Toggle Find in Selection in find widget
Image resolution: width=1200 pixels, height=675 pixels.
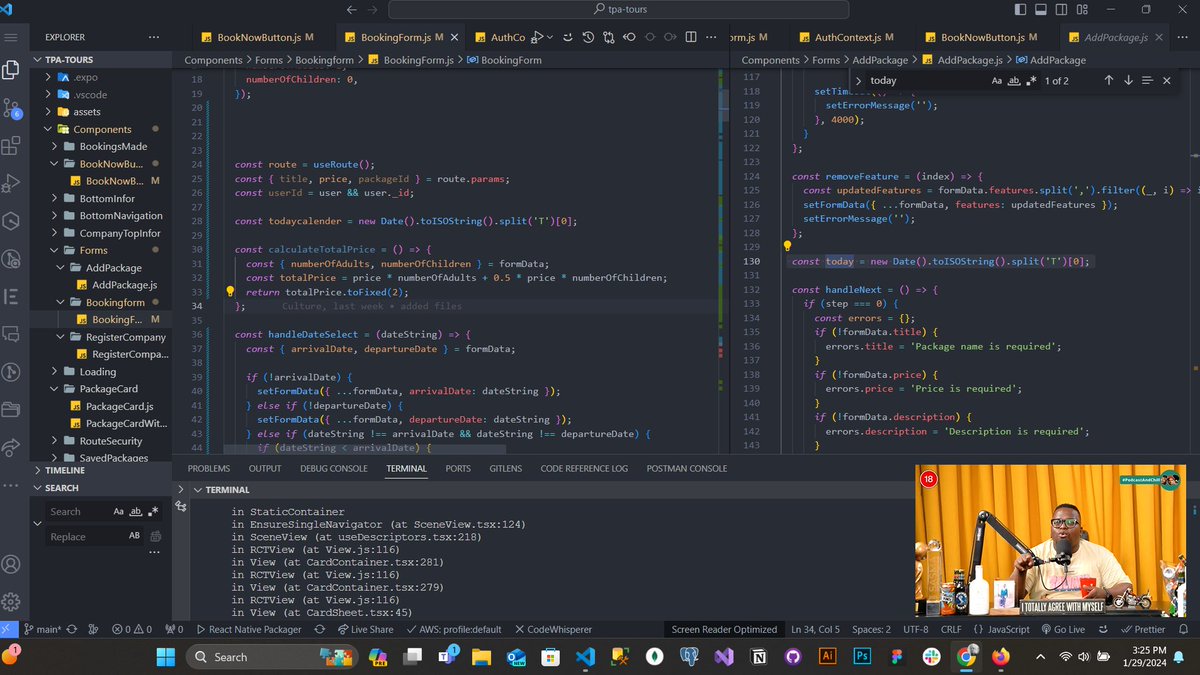click(1147, 80)
